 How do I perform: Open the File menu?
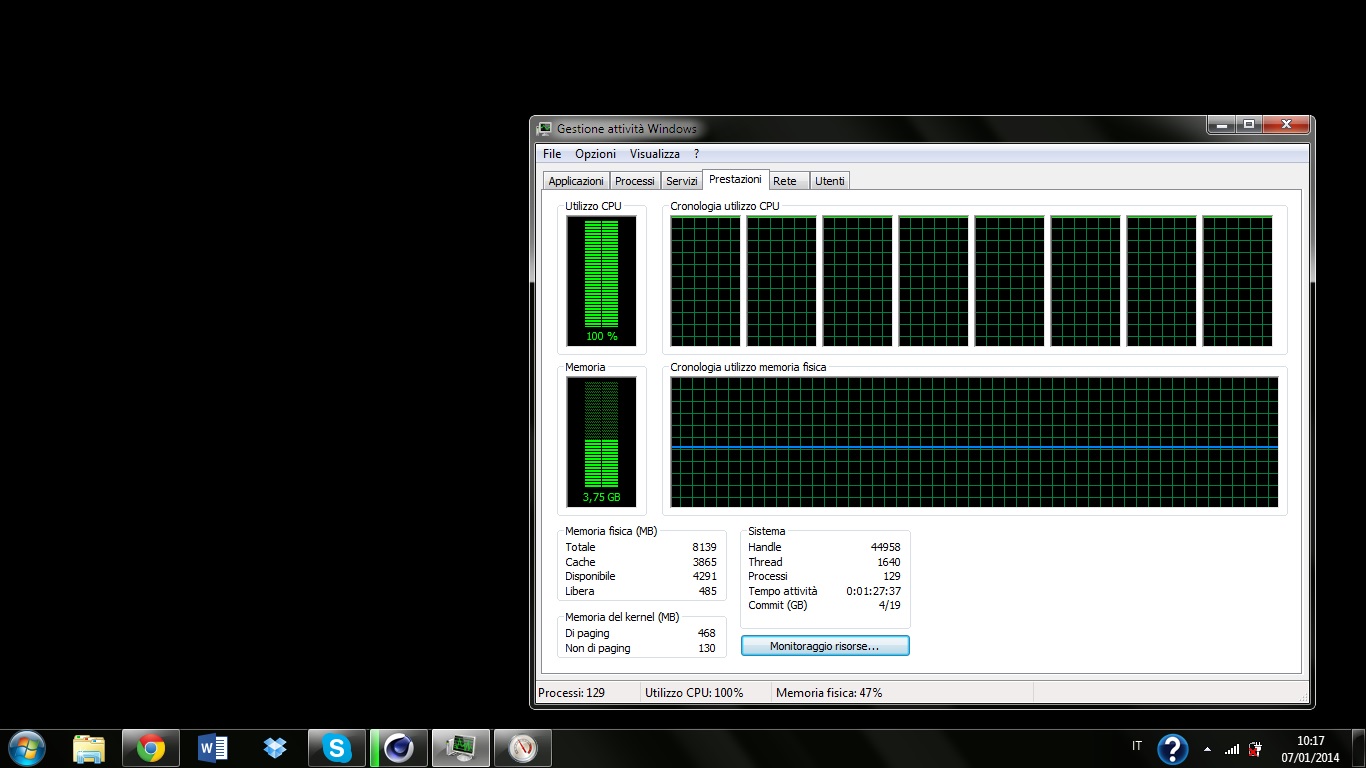tap(552, 154)
